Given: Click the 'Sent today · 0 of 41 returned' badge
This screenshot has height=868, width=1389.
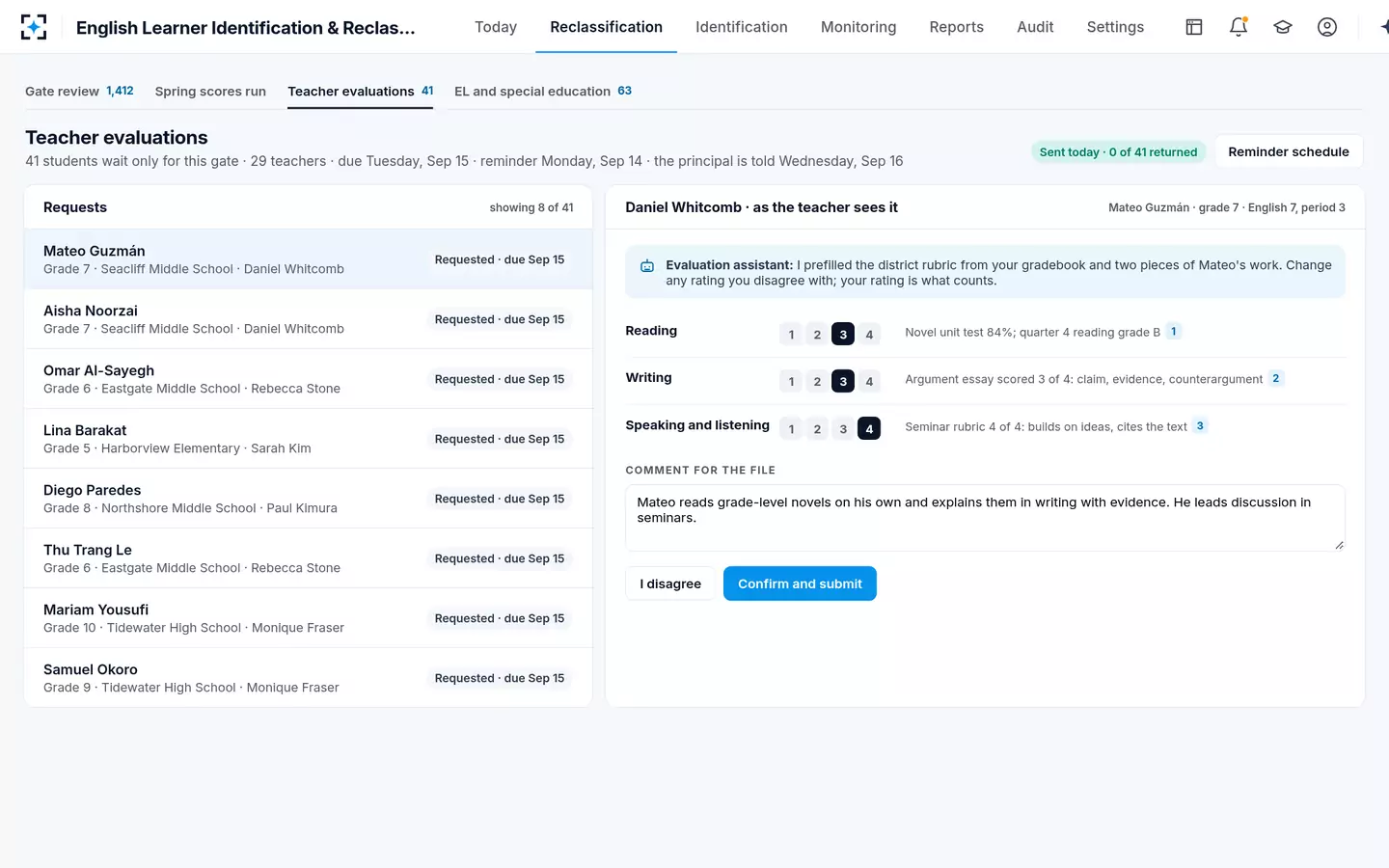Looking at the screenshot, I should pyautogui.click(x=1118, y=152).
